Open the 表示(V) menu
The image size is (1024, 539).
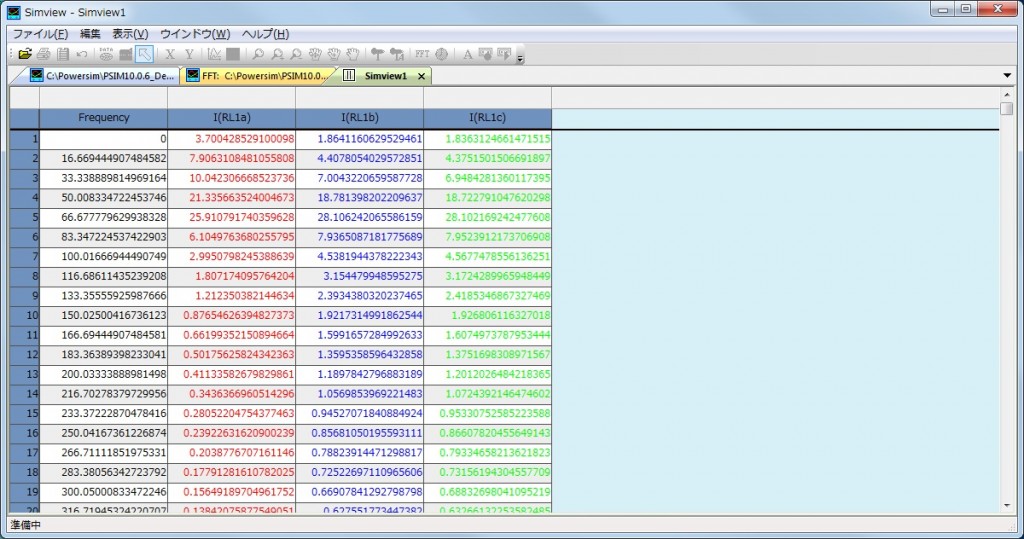(130, 34)
